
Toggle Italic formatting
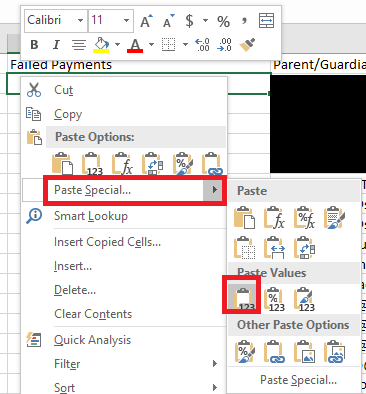pyautogui.click(x=56, y=44)
